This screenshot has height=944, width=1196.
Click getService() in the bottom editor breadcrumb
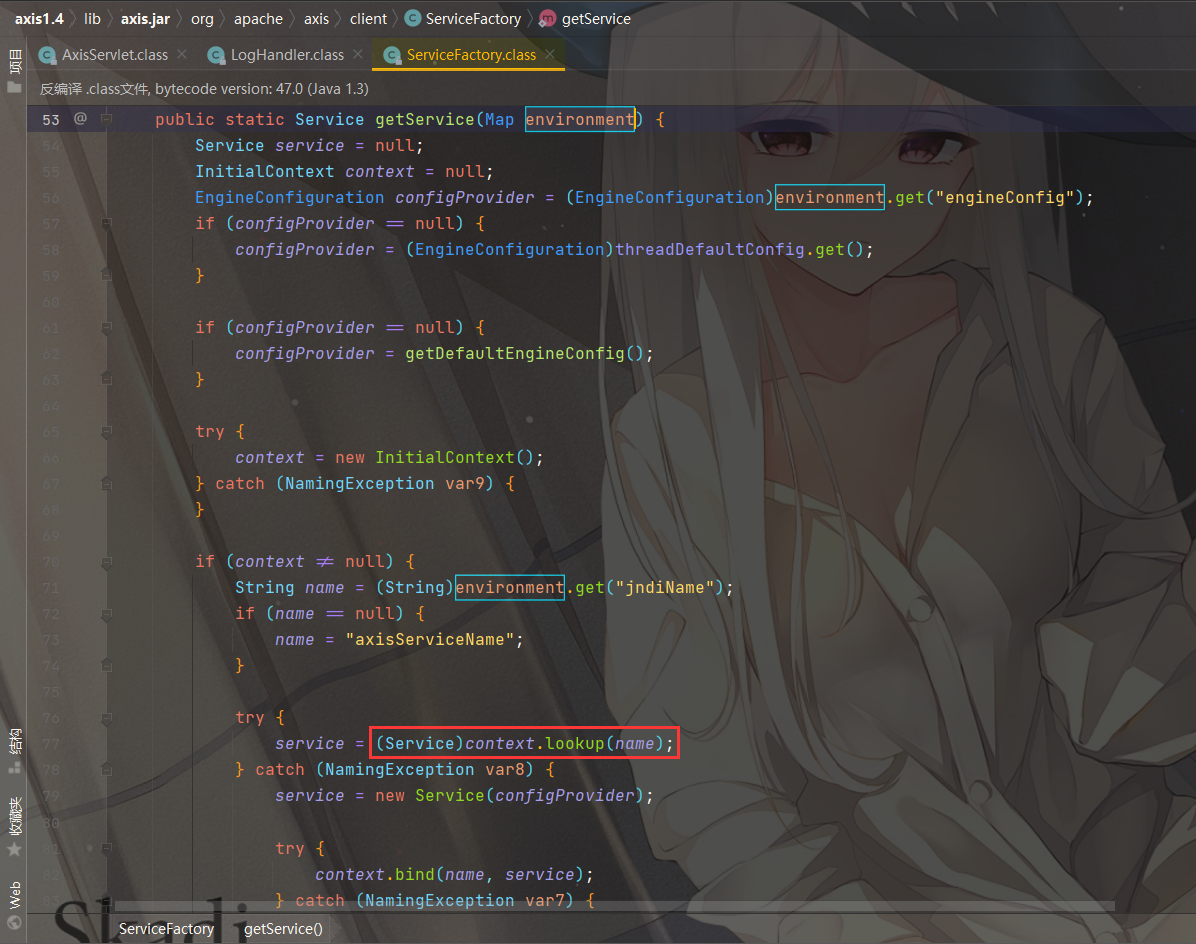(x=283, y=929)
